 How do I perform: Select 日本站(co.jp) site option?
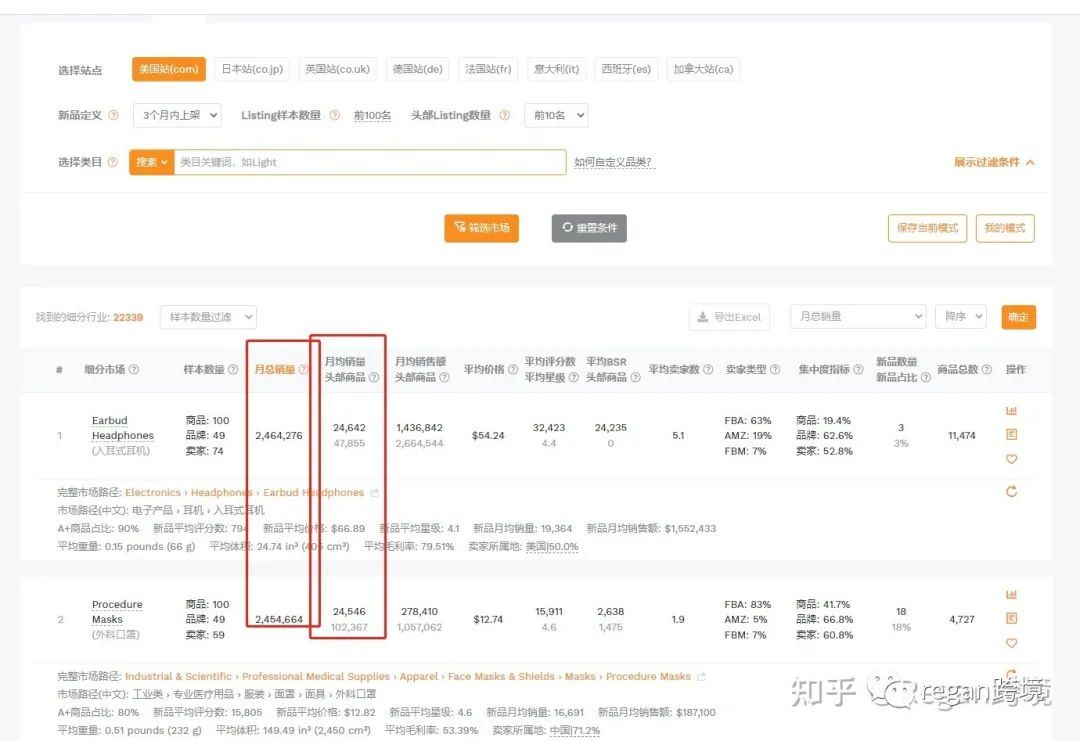pos(252,69)
